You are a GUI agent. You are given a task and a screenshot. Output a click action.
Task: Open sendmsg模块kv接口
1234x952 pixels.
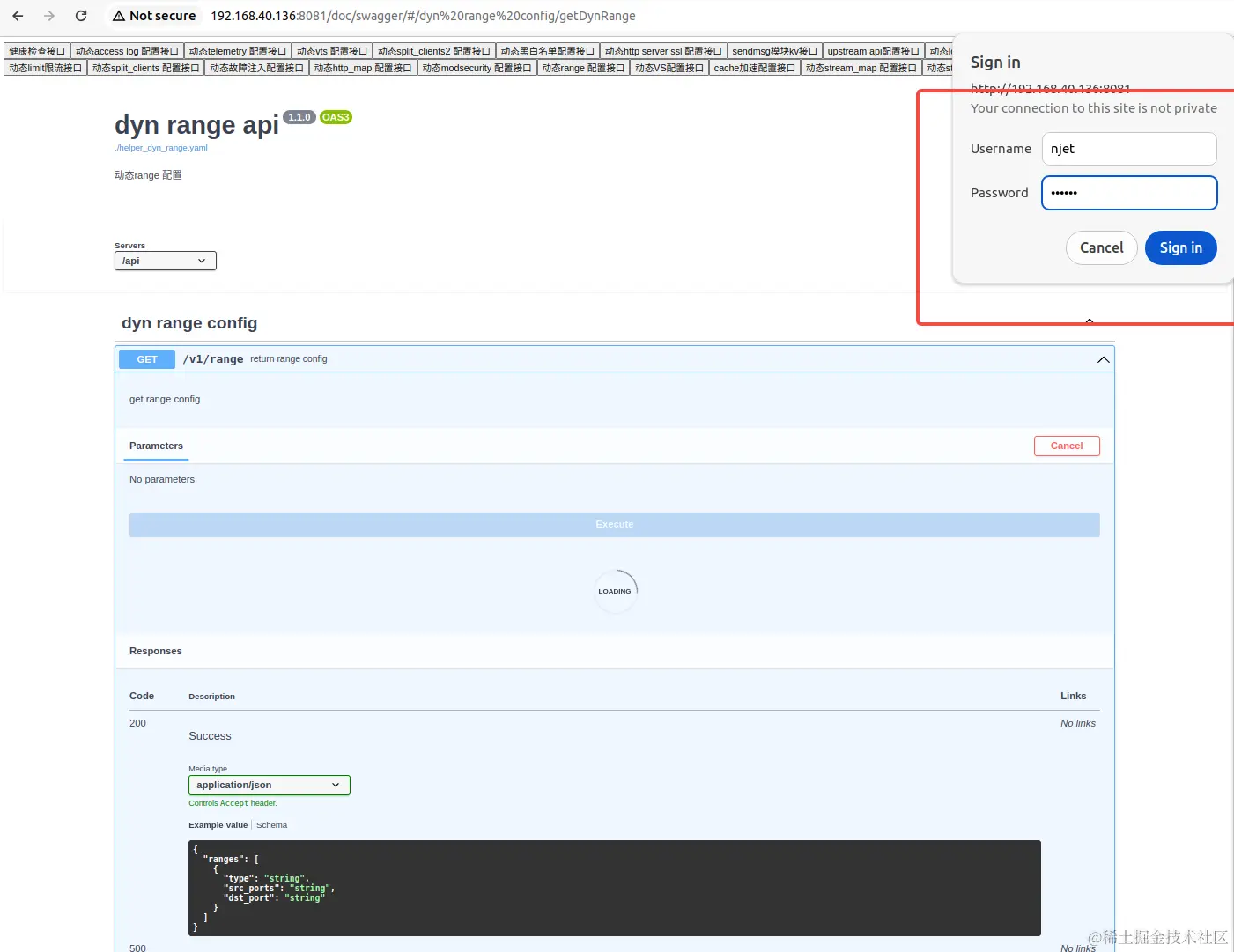(x=775, y=51)
